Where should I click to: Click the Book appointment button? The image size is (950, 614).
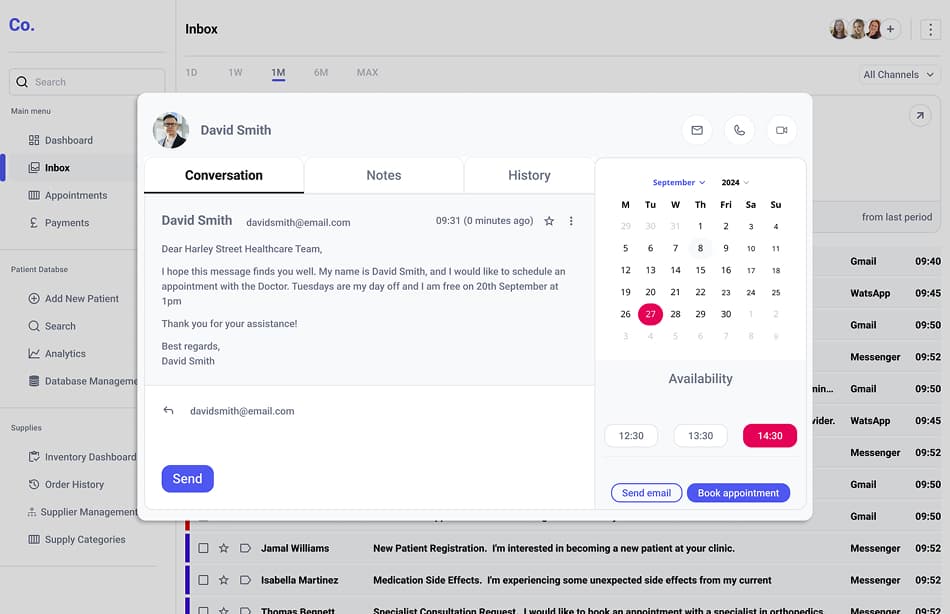click(x=738, y=492)
